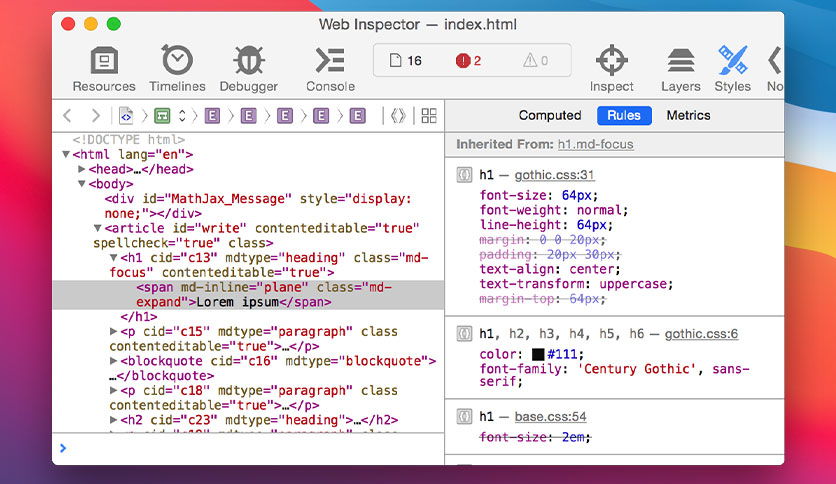Click the warnings count indicator
The width and height of the screenshot is (836, 484).
(535, 61)
